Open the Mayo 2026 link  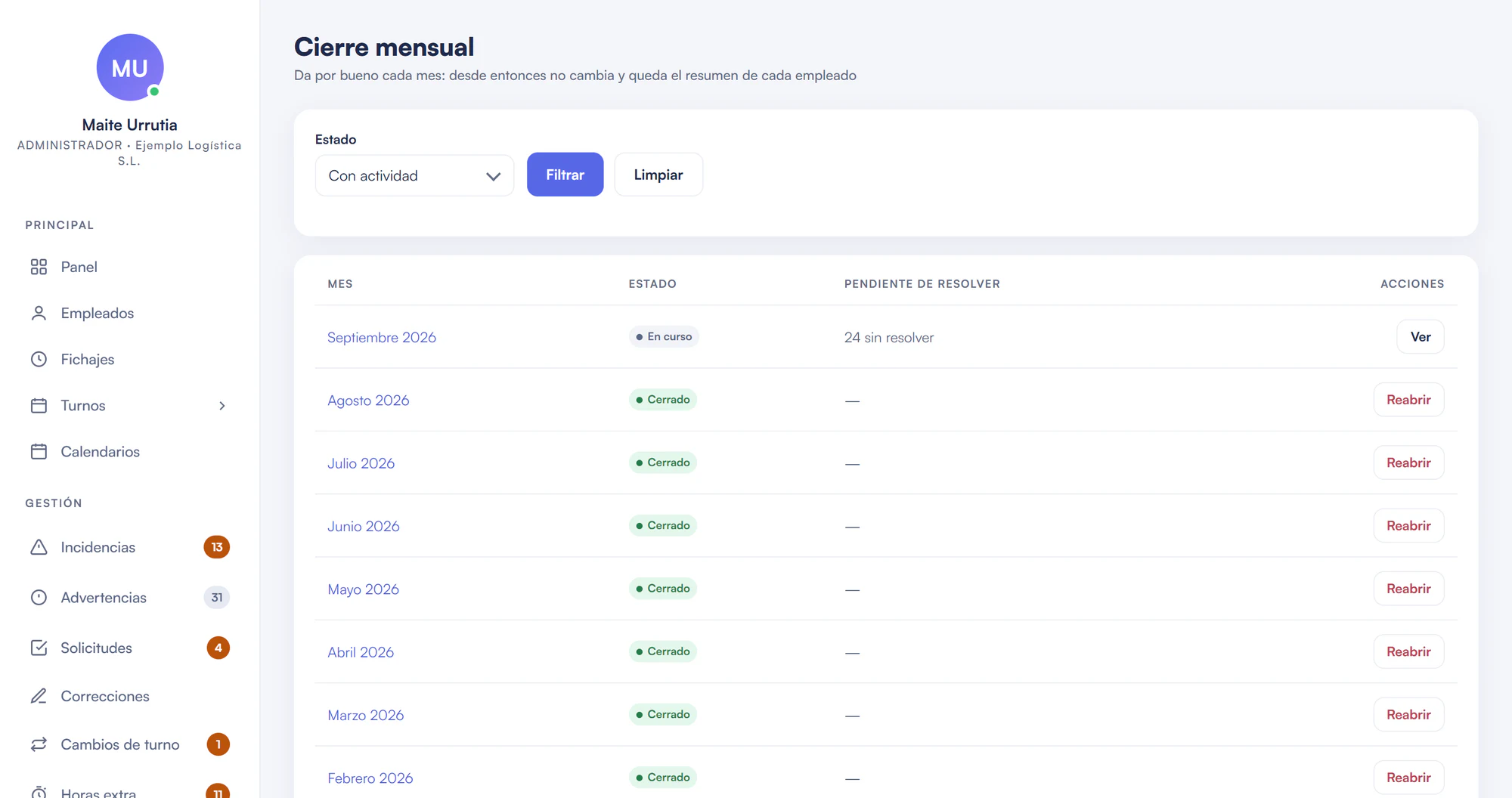pyautogui.click(x=363, y=589)
